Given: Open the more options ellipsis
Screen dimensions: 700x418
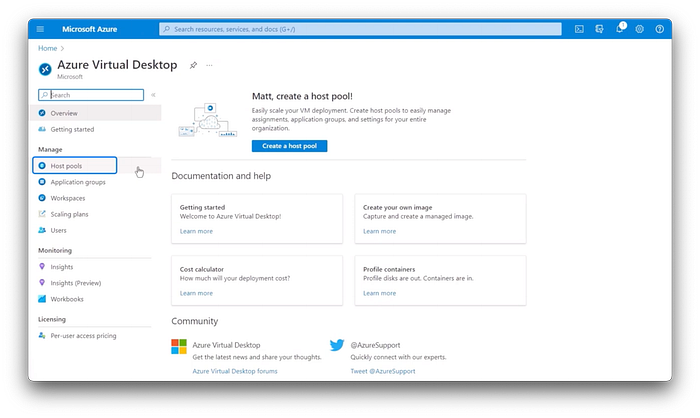Looking at the screenshot, I should pyautogui.click(x=209, y=65).
